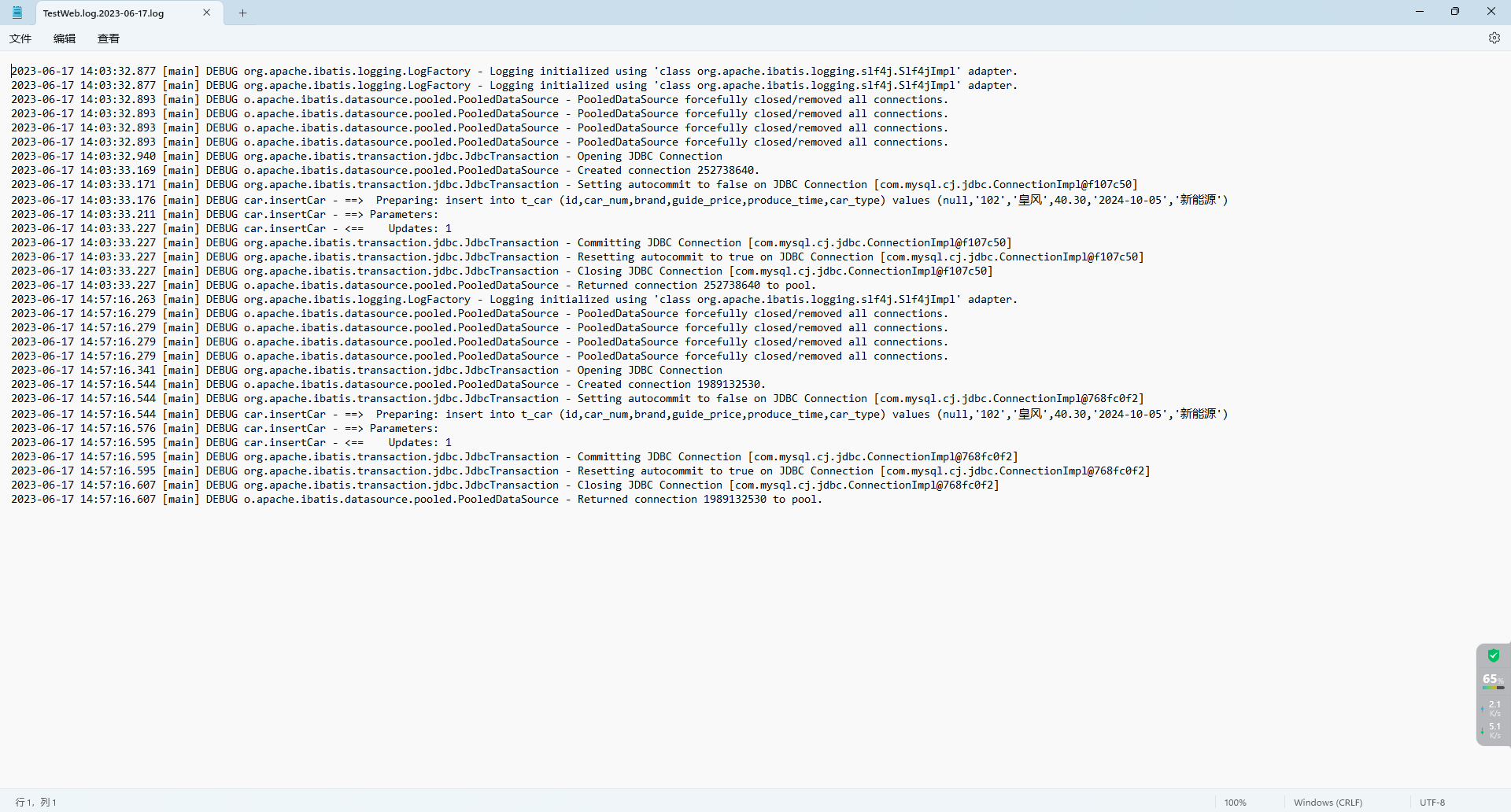Click 'Committing JDBC Connection' line with ConnectionImpl@f107c50
The width and height of the screenshot is (1511, 812).
coord(794,243)
